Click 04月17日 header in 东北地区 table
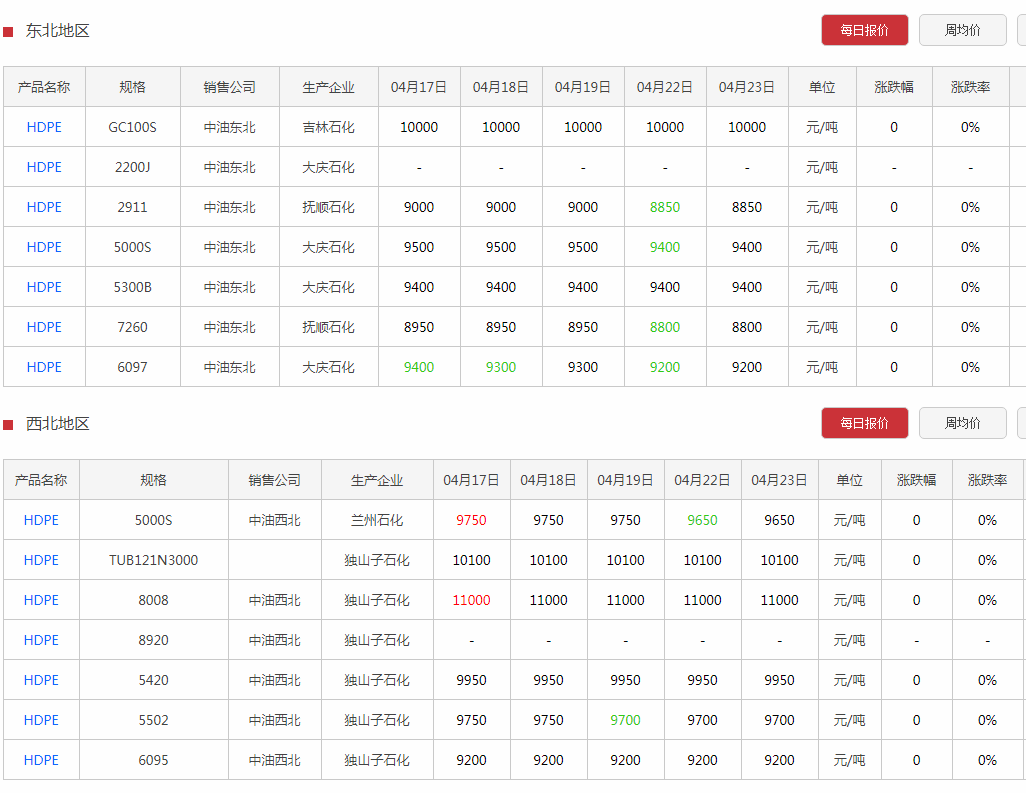1026x793 pixels. coord(419,87)
